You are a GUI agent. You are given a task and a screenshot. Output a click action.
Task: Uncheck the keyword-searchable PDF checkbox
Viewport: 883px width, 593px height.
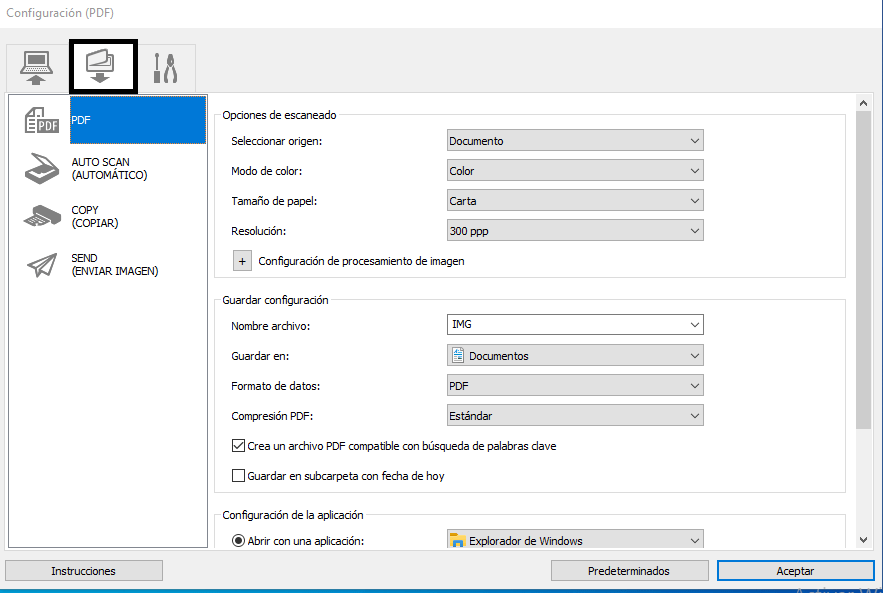tap(238, 446)
